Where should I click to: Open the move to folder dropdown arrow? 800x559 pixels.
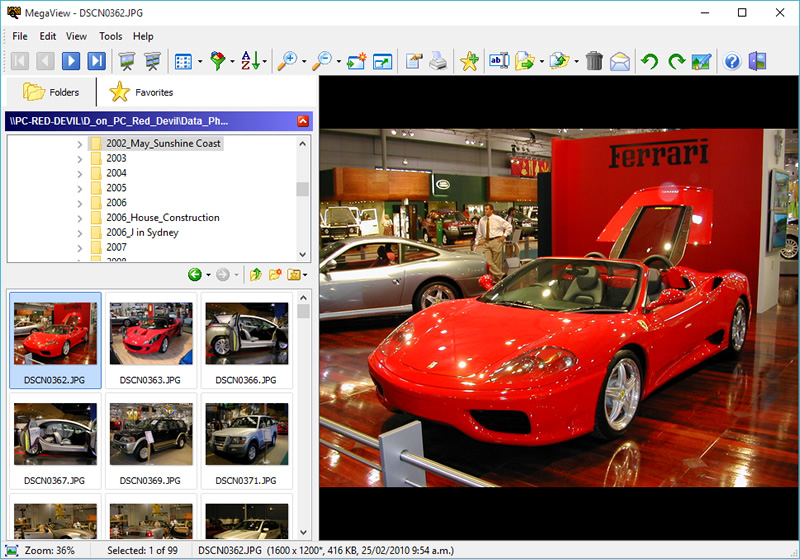click(x=541, y=62)
